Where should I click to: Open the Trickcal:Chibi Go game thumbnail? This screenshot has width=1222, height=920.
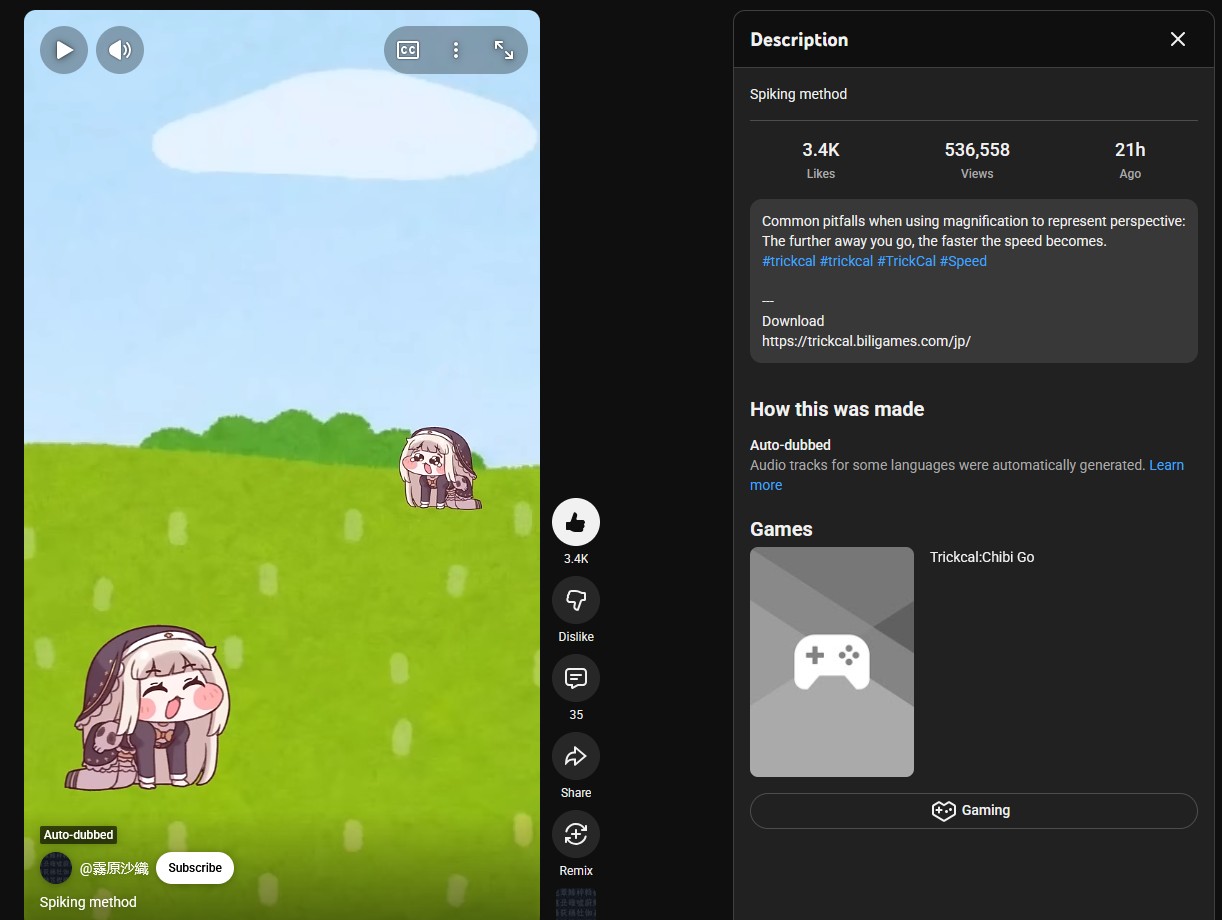(x=832, y=662)
